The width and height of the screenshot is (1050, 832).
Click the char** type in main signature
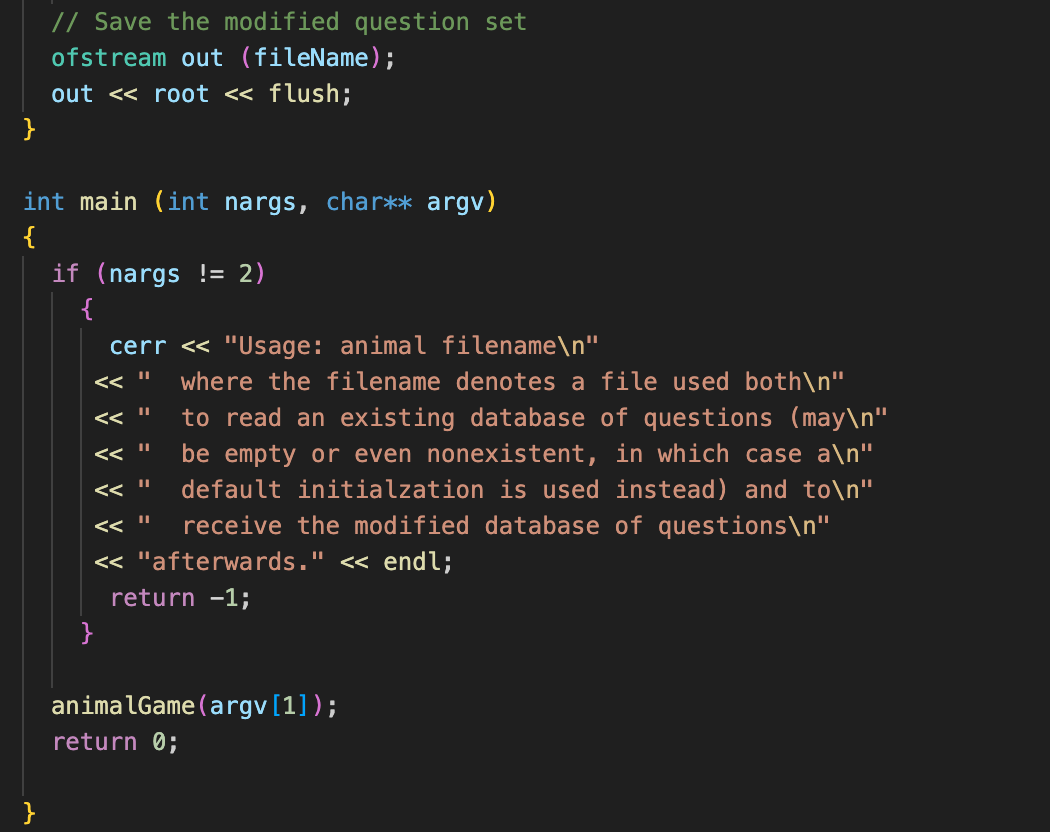point(368,201)
